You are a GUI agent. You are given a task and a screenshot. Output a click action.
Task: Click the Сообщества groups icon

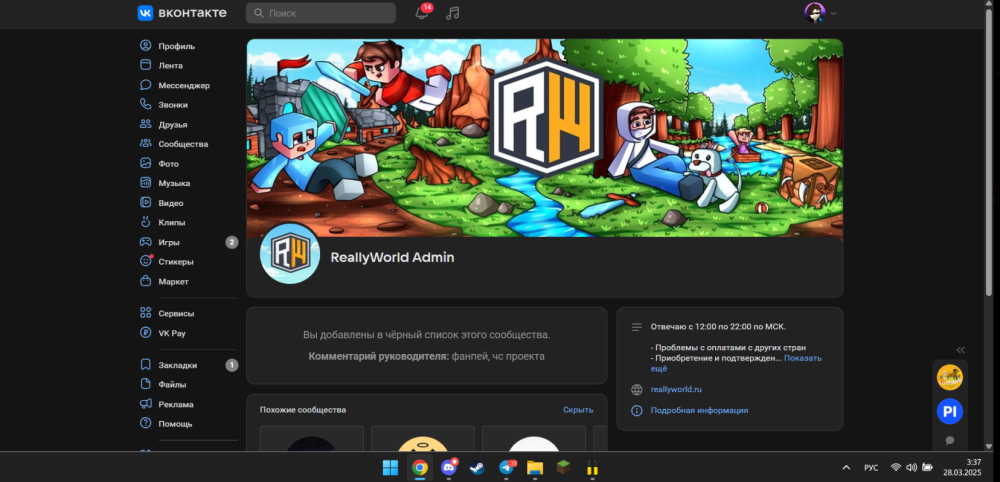(x=145, y=144)
